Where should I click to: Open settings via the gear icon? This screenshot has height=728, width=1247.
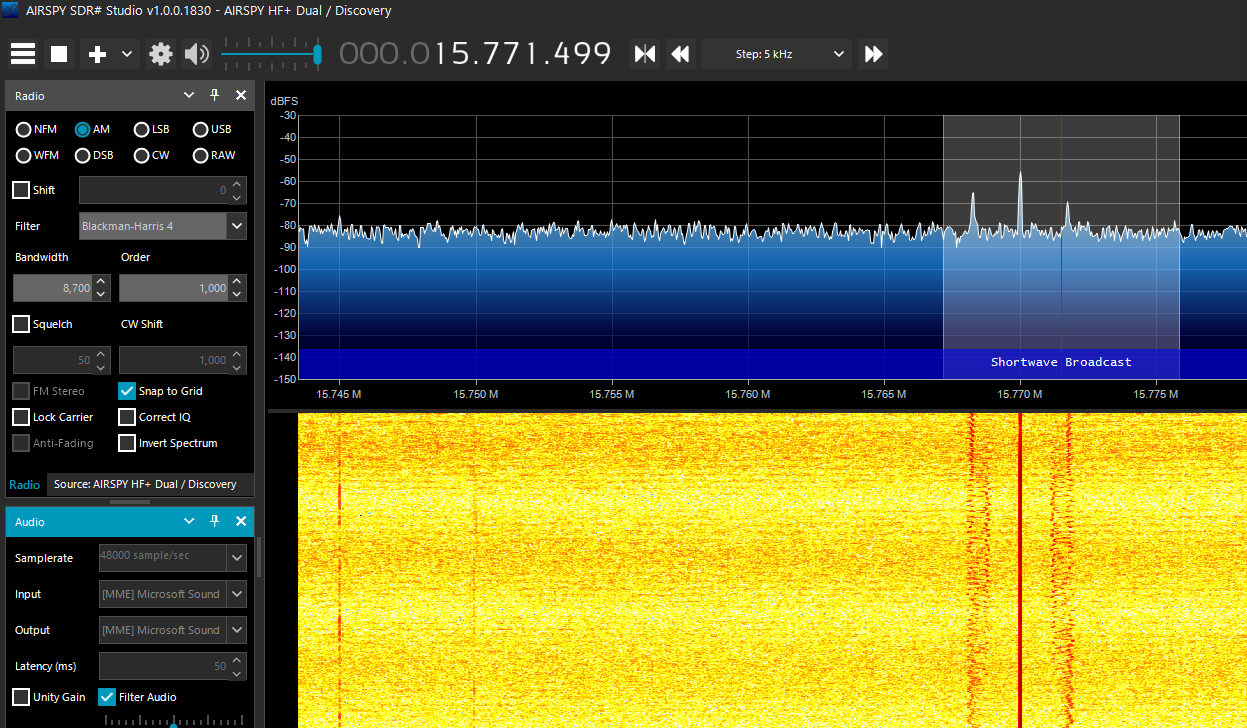(x=161, y=54)
